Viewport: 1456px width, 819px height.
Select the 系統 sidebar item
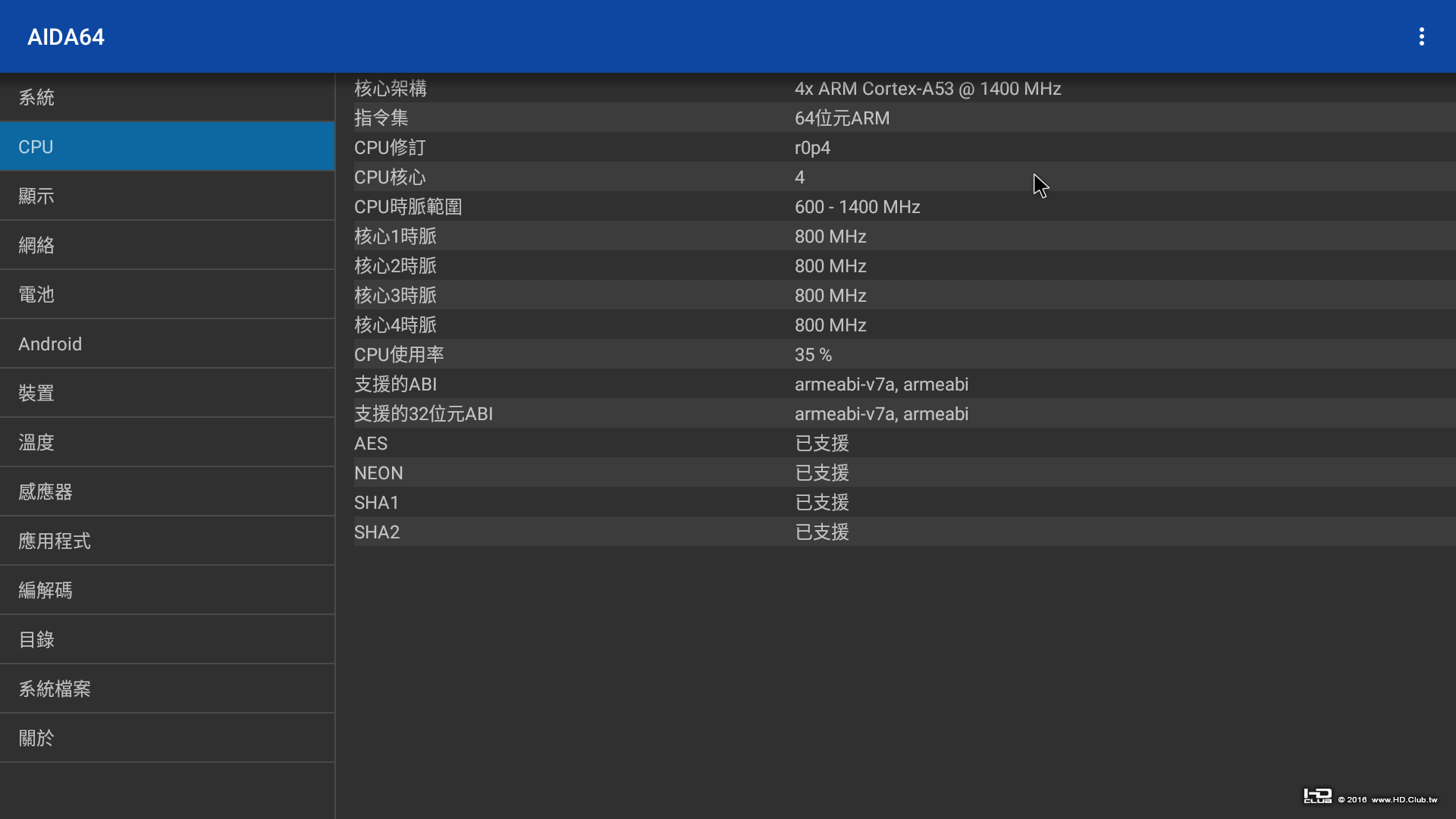pyautogui.click(x=167, y=98)
